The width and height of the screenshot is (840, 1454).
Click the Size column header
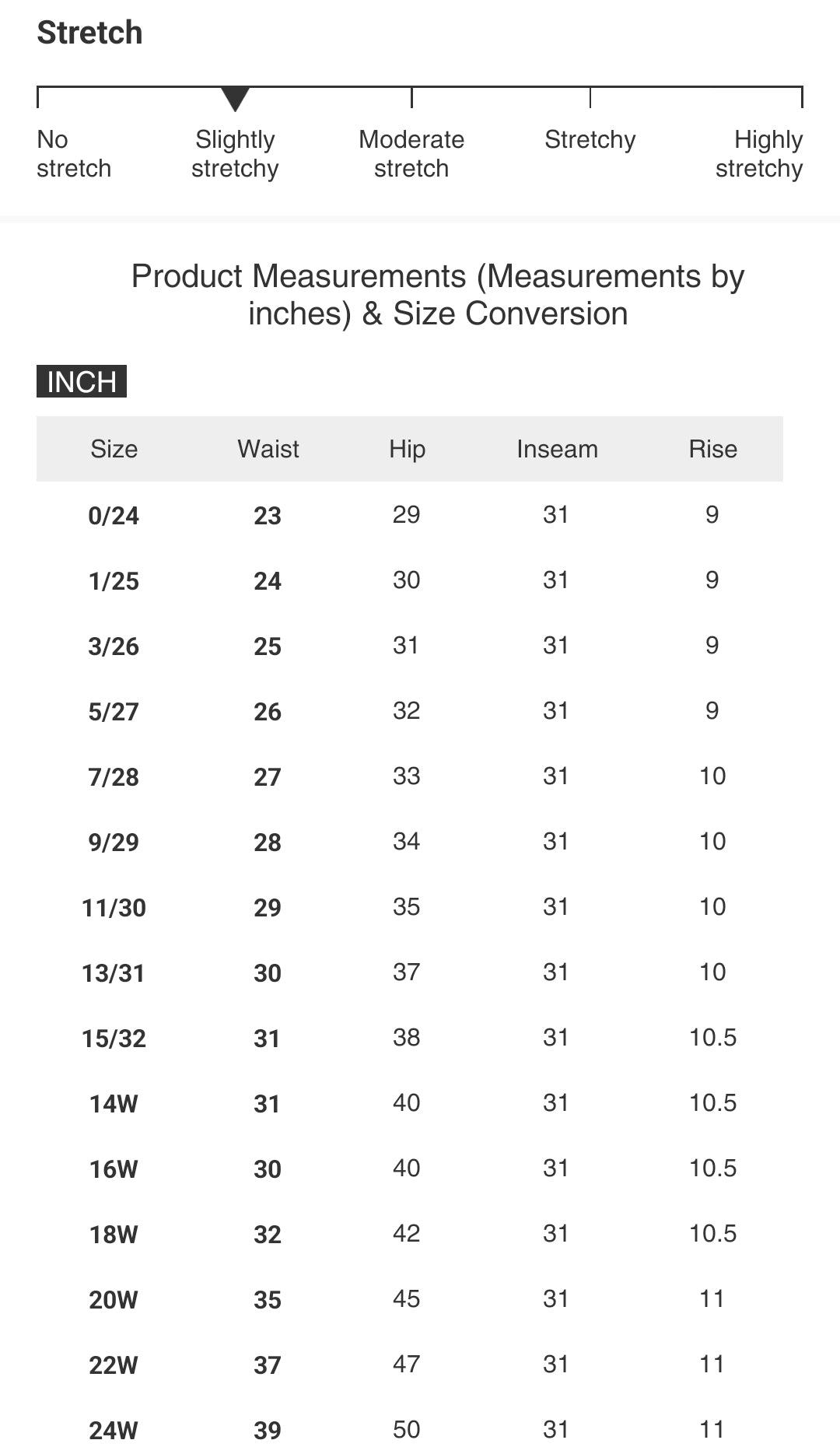tap(114, 449)
